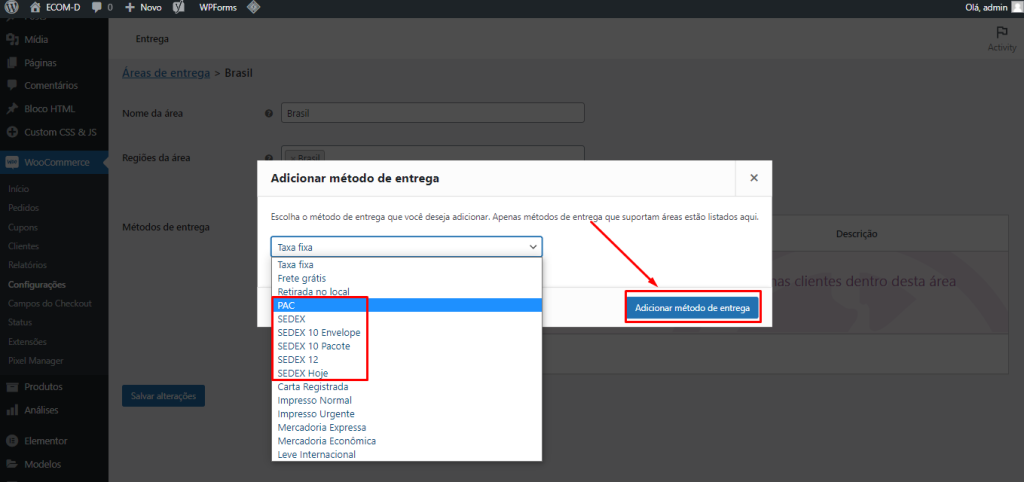Go to Campos do Checkout
The image size is (1024, 482).
click(50, 303)
